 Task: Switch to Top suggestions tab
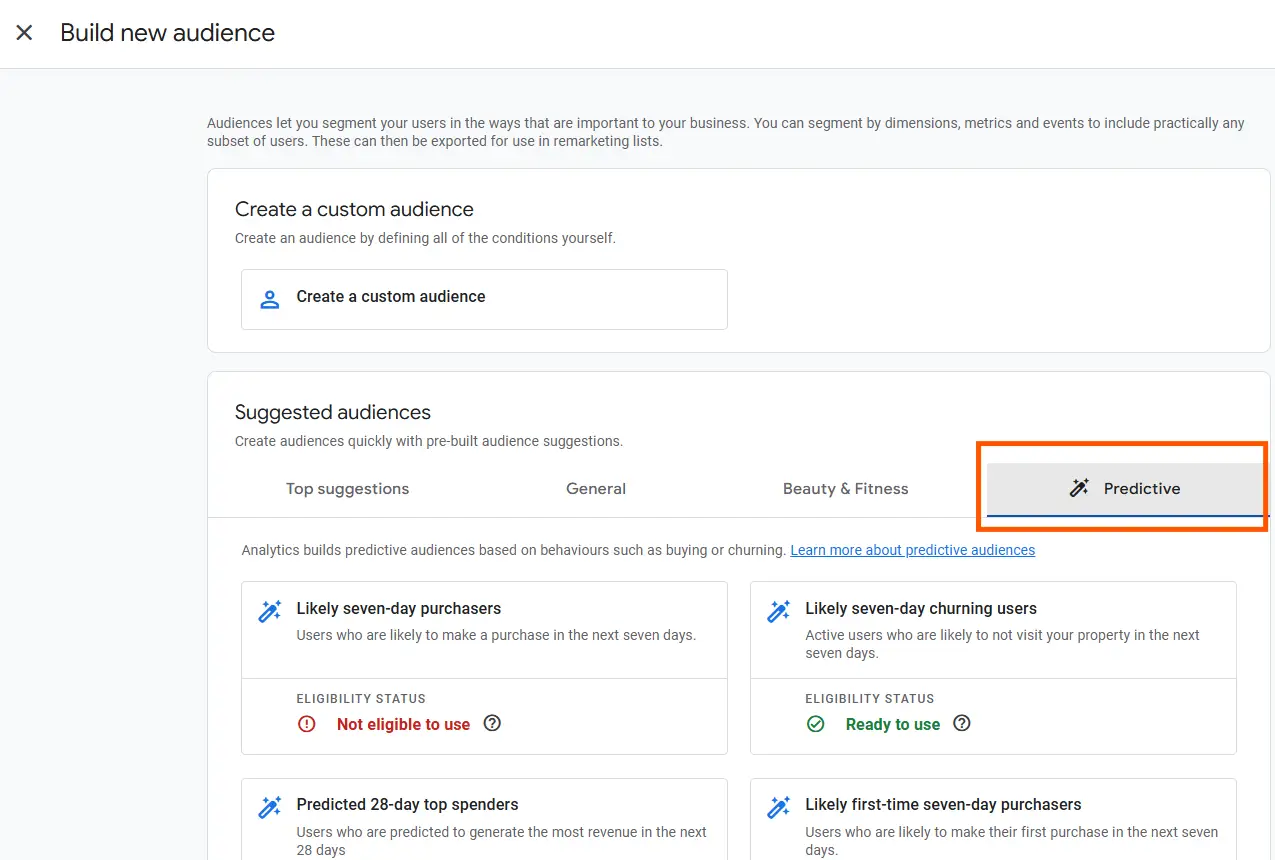347,489
